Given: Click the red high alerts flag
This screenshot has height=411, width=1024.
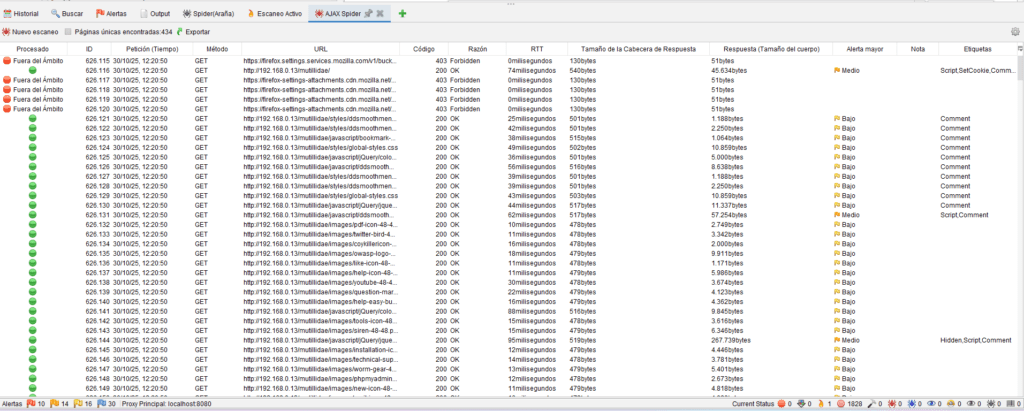Looking at the screenshot, I should point(30,403).
